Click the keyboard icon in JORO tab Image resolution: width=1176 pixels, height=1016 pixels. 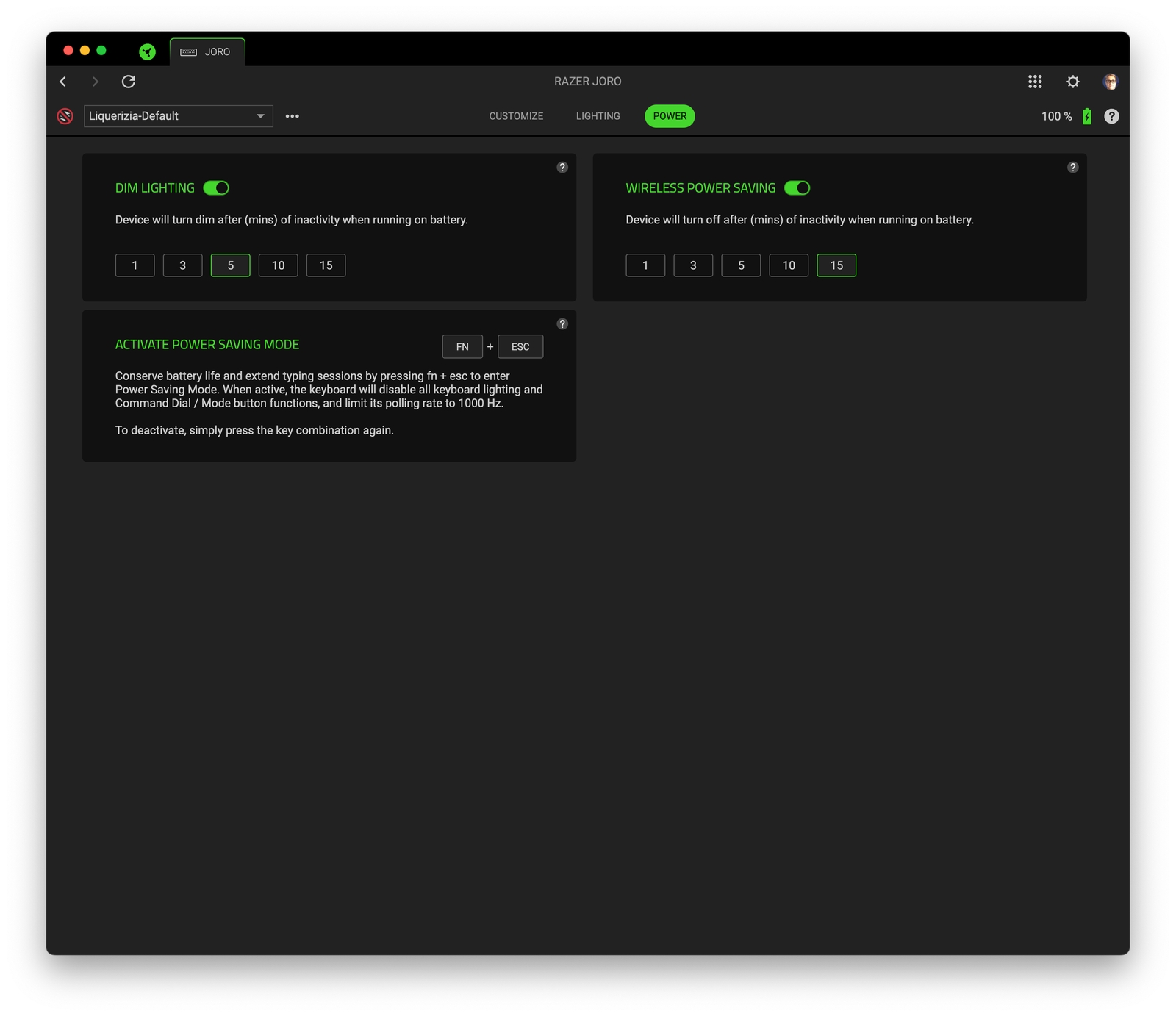(189, 52)
